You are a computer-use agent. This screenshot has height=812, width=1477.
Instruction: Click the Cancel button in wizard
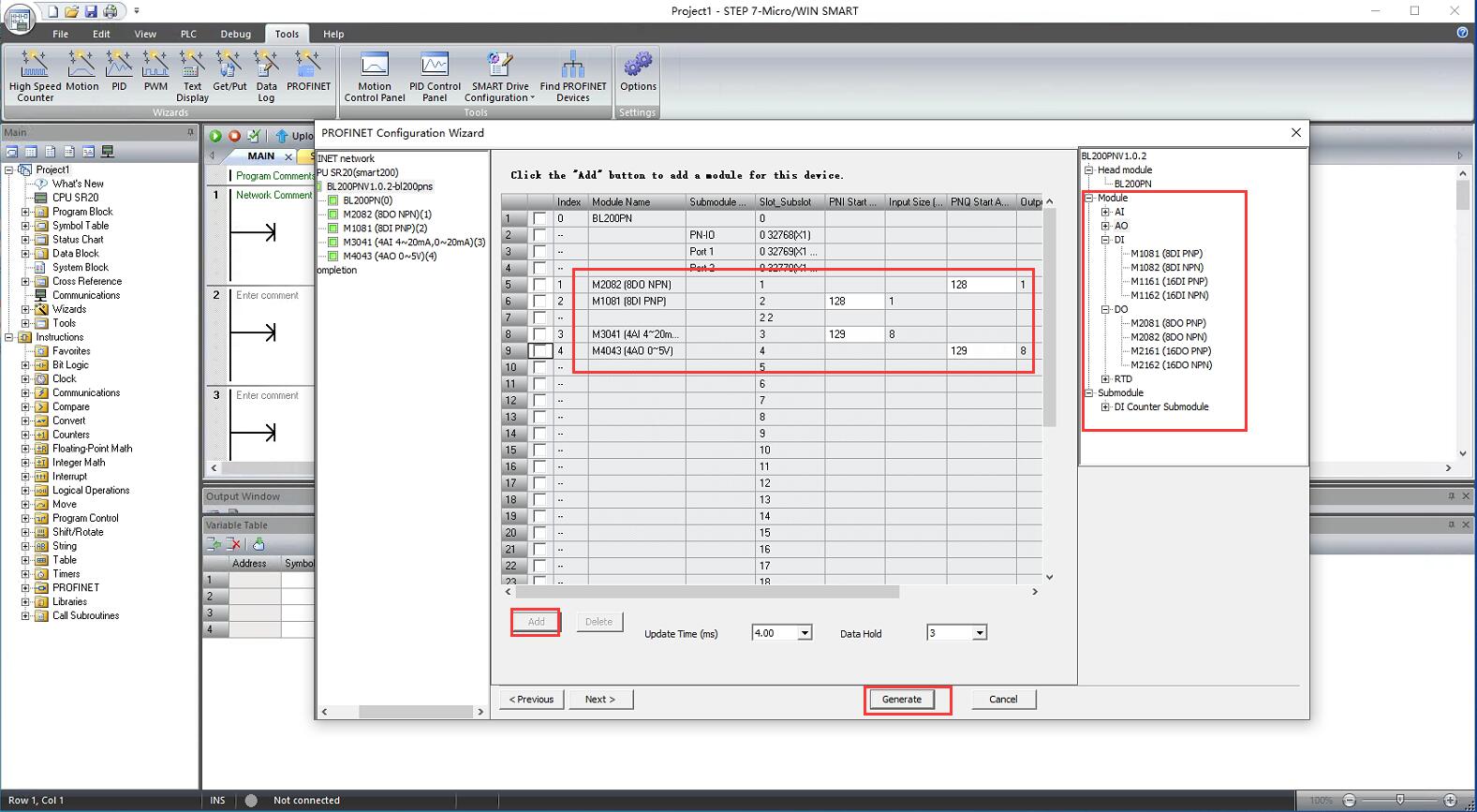[1003, 700]
